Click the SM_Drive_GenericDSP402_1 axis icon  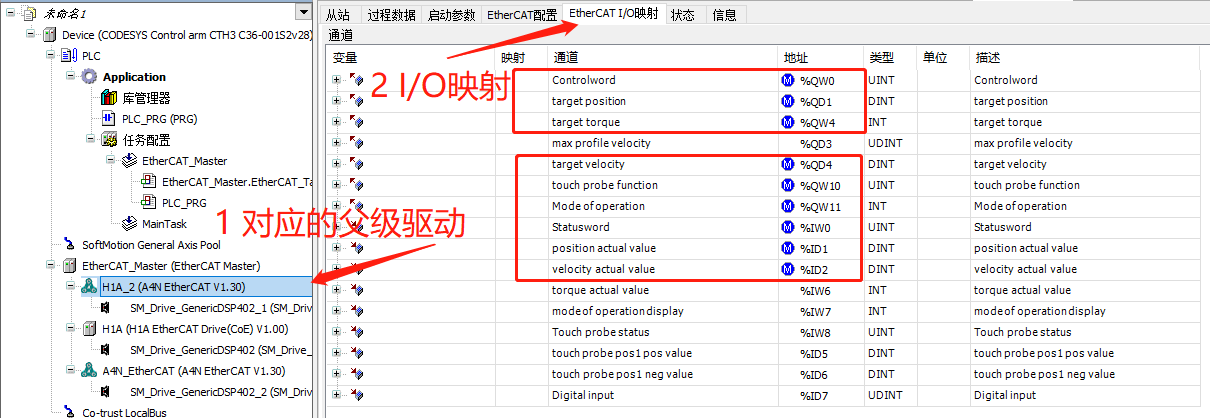(105, 308)
